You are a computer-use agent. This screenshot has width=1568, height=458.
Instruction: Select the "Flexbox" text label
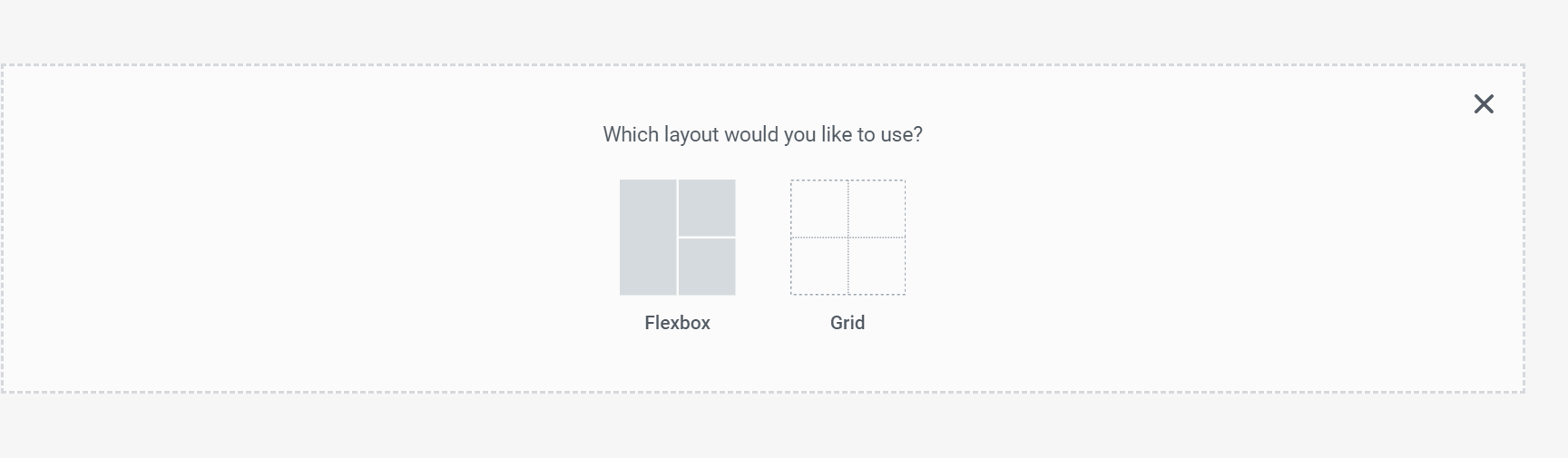tap(677, 323)
